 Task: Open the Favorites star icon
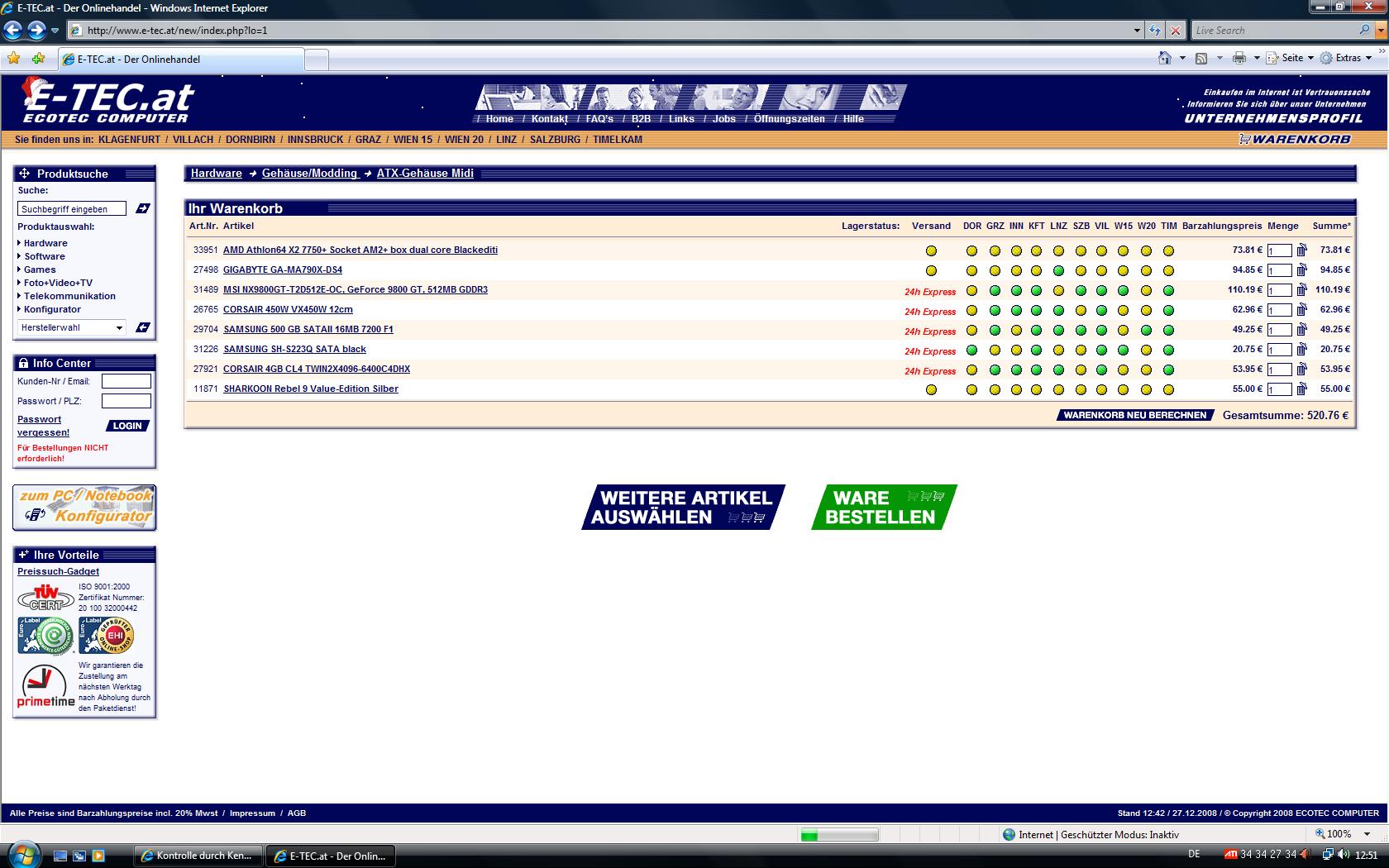tap(13, 58)
